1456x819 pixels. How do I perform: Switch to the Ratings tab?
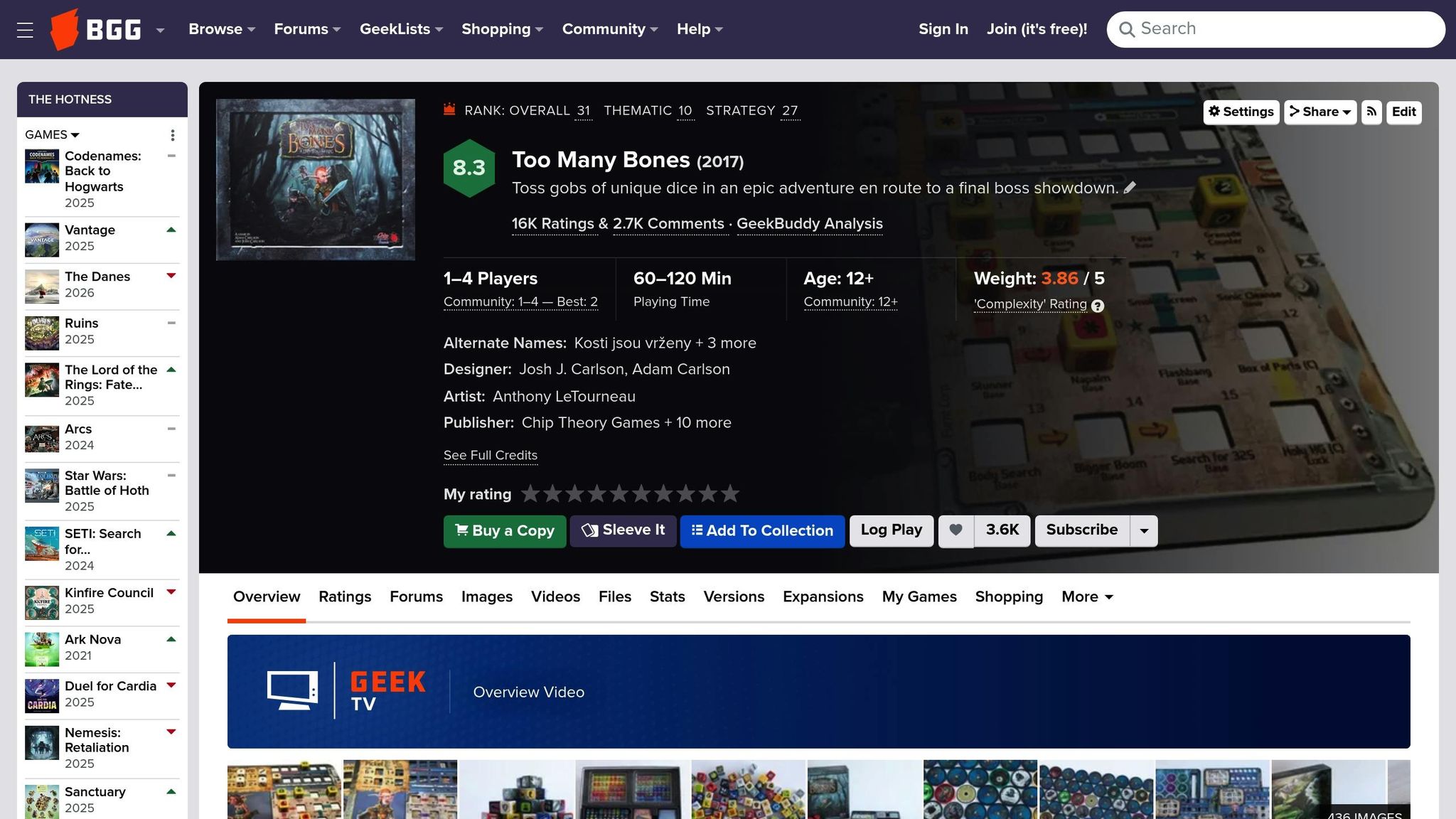pyautogui.click(x=345, y=597)
